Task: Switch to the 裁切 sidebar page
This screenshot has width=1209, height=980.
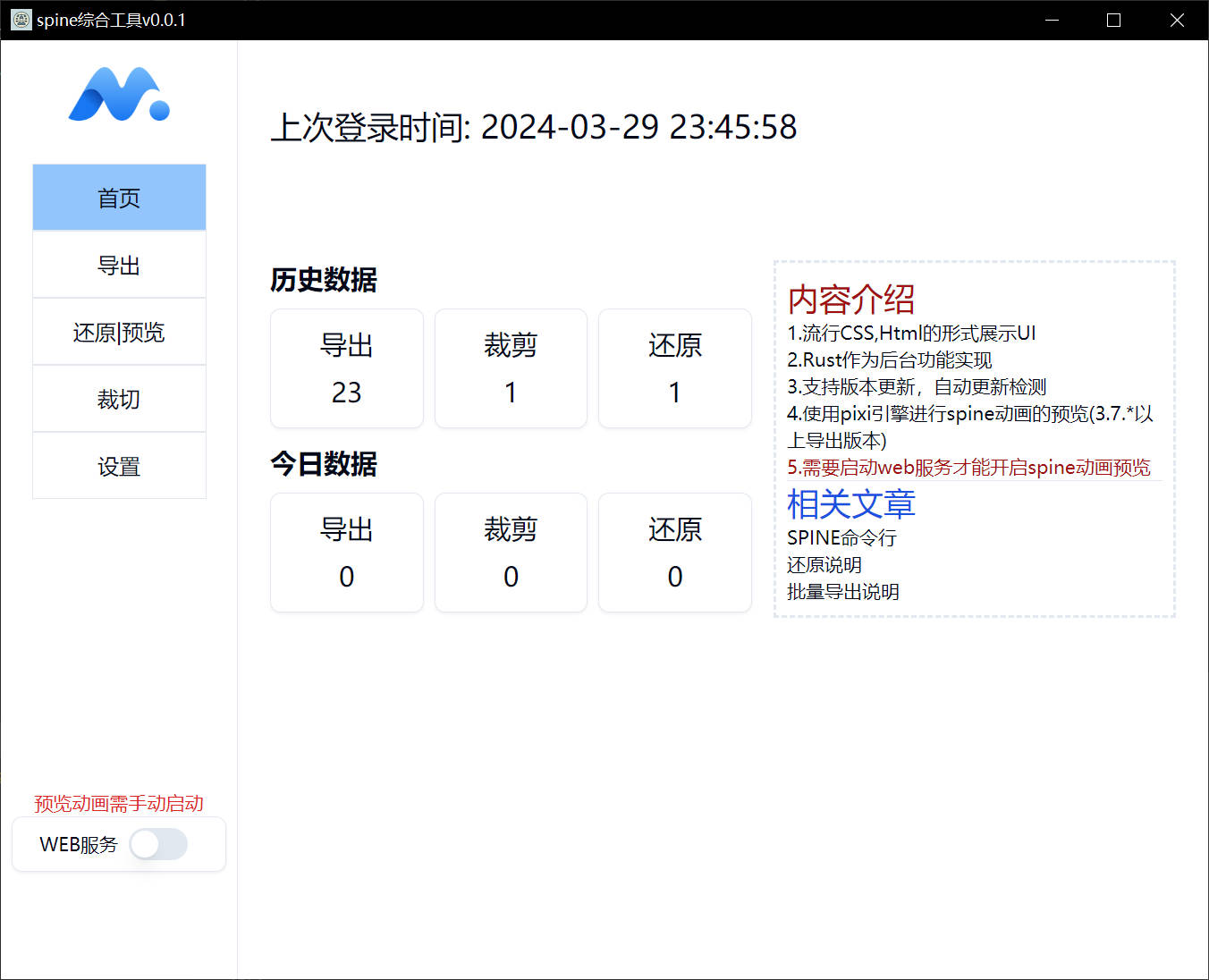Action: (x=119, y=400)
